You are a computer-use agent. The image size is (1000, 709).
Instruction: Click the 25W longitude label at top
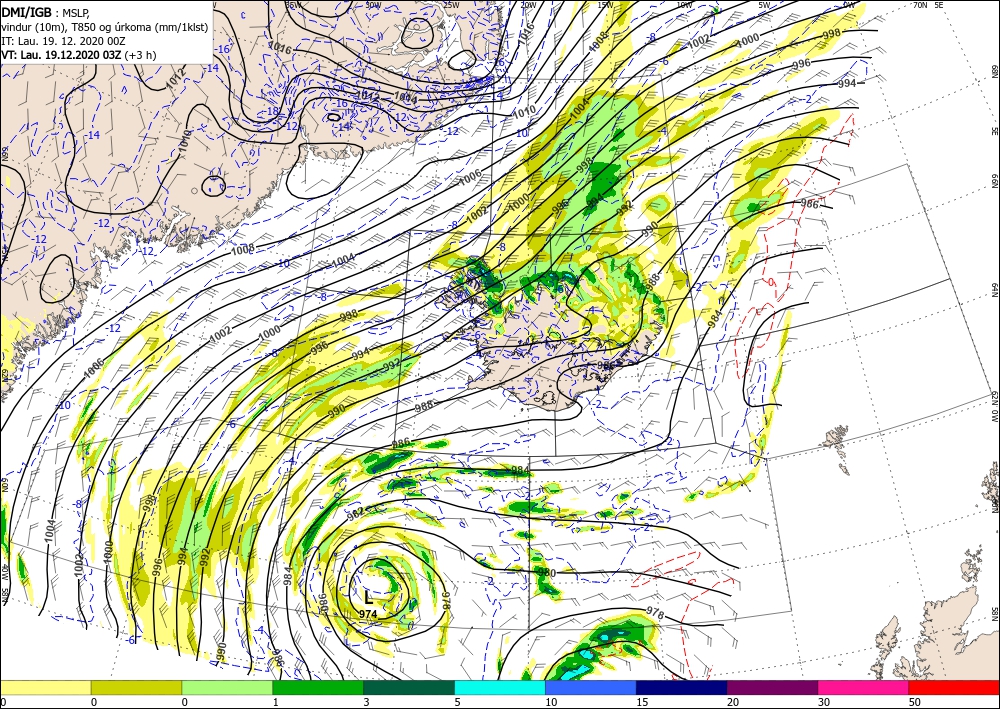(451, 5)
